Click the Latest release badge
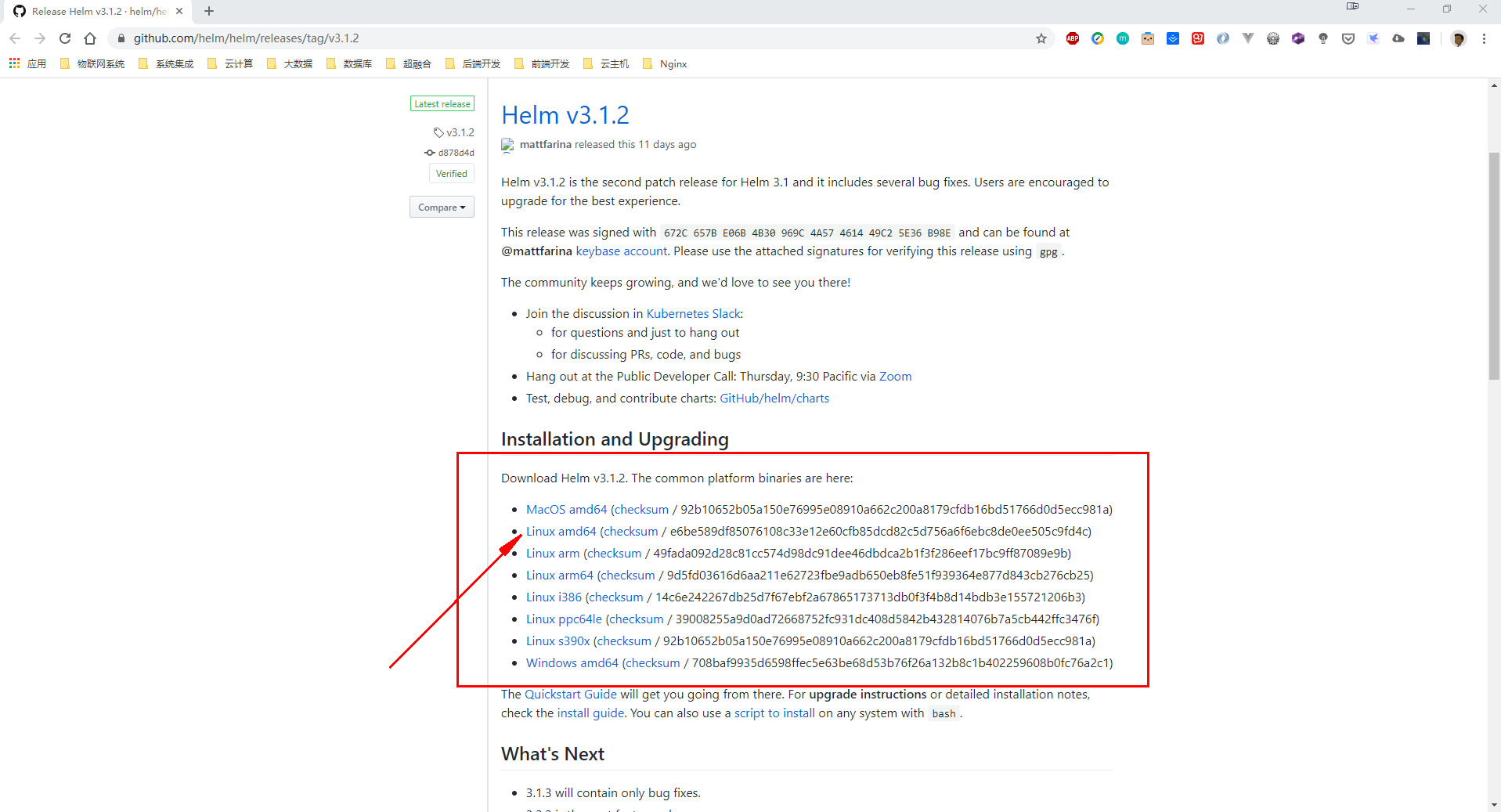1501x812 pixels. click(442, 104)
